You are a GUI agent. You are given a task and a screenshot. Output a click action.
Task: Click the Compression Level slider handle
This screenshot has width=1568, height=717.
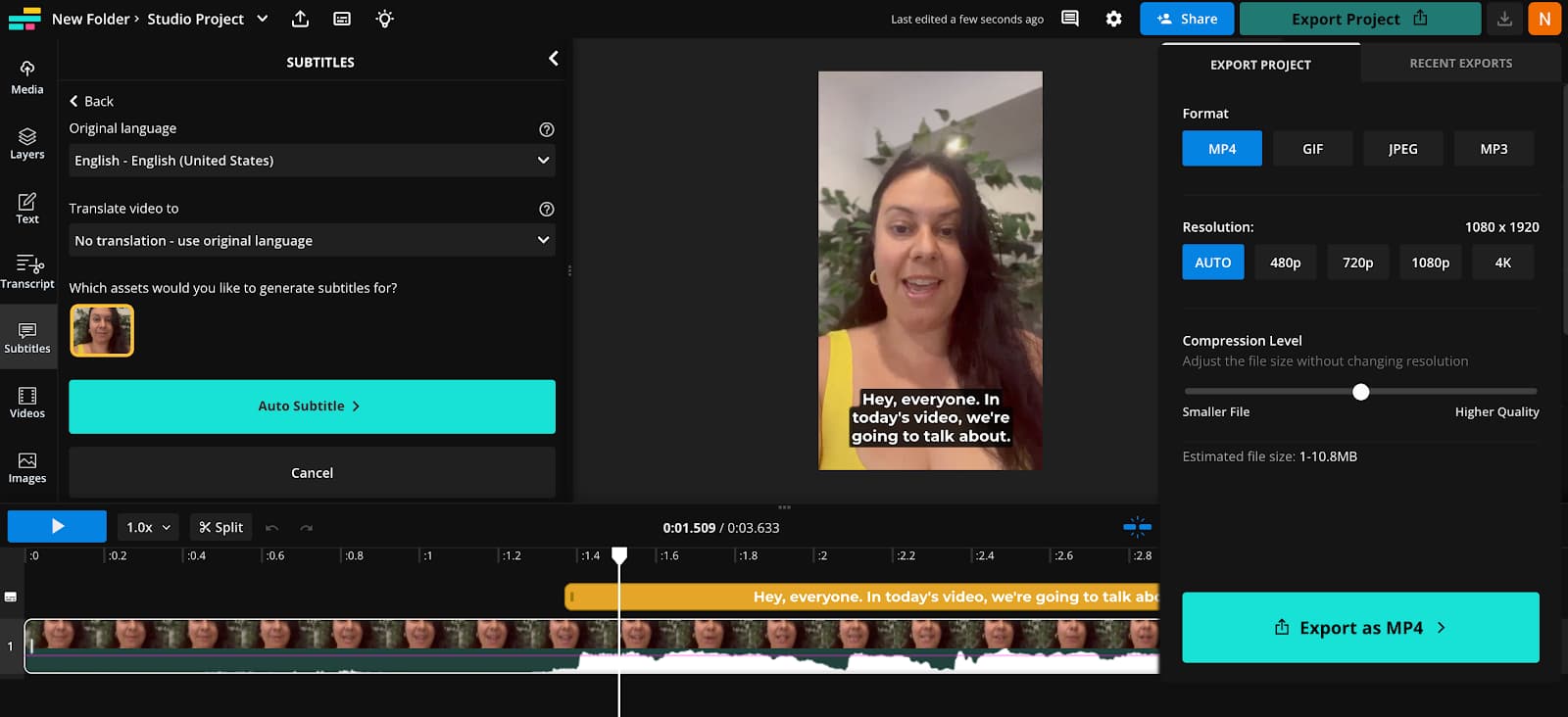[x=1360, y=392]
